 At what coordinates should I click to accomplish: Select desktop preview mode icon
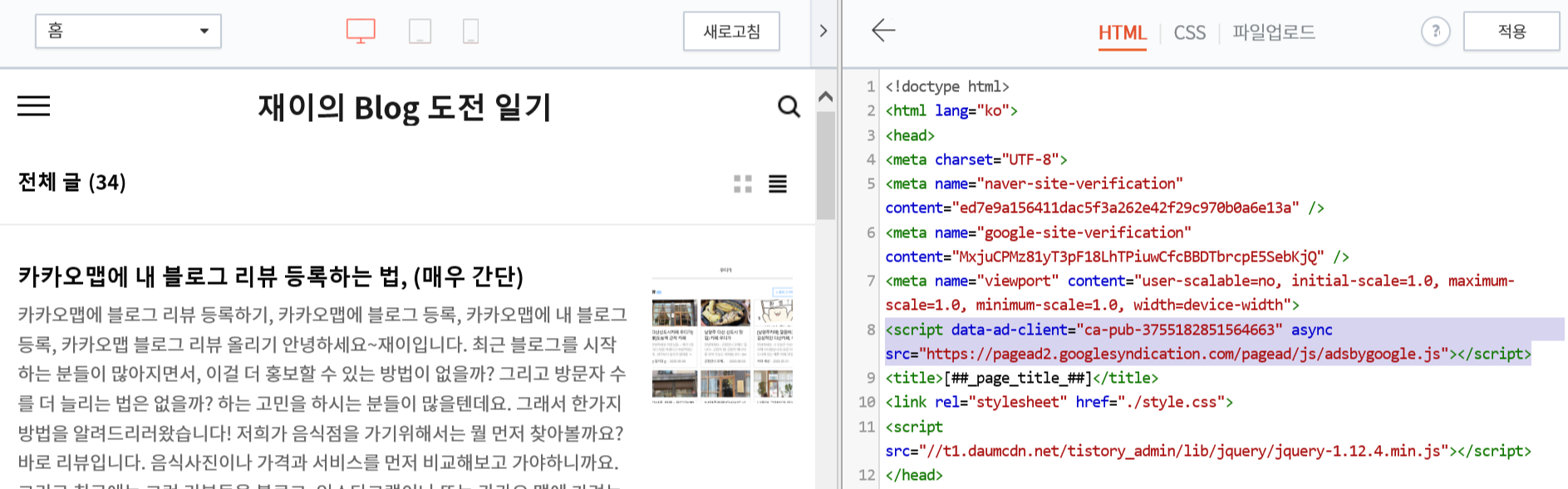point(361,32)
